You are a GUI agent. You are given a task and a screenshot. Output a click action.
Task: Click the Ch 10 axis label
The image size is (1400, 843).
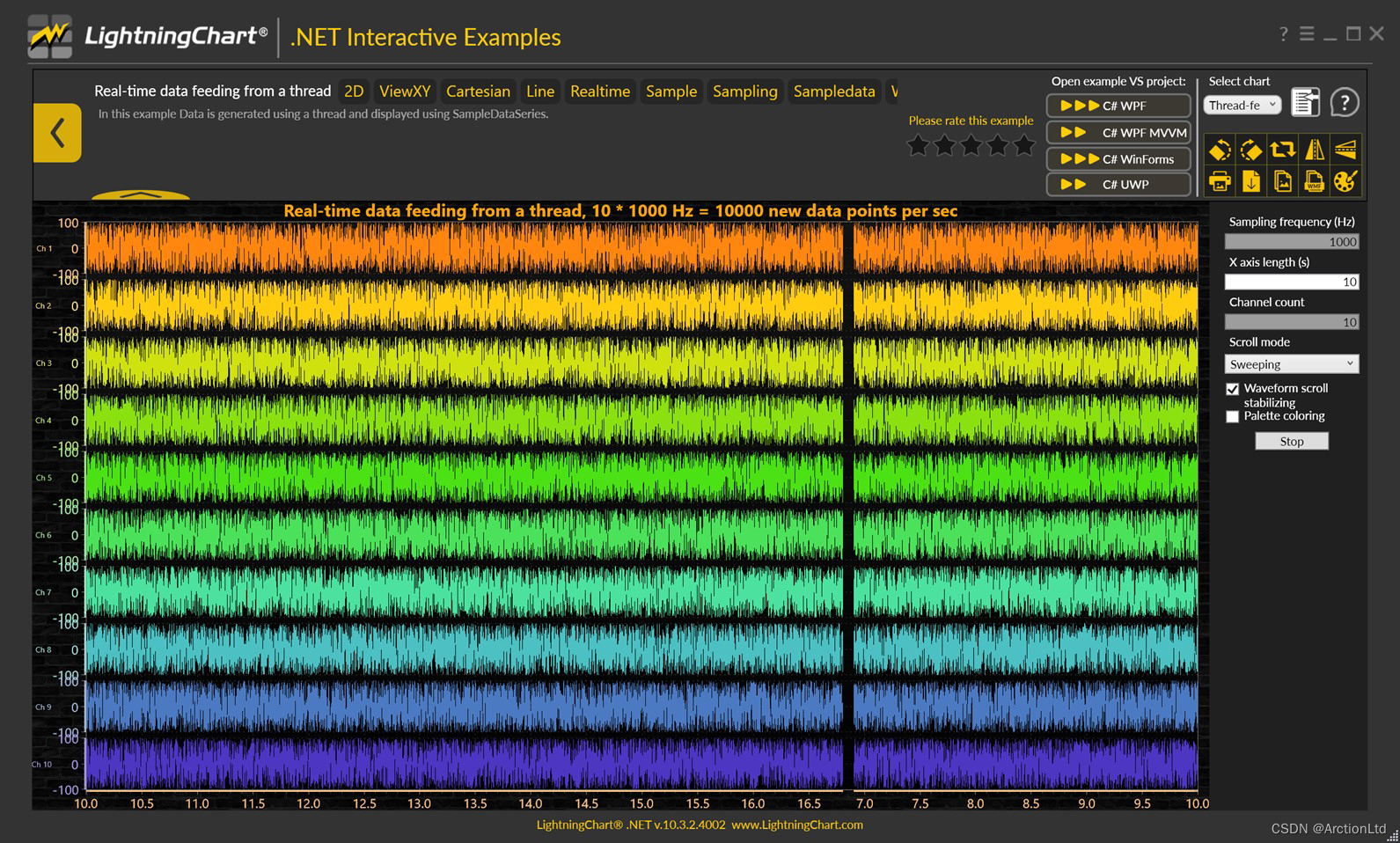pyautogui.click(x=42, y=765)
